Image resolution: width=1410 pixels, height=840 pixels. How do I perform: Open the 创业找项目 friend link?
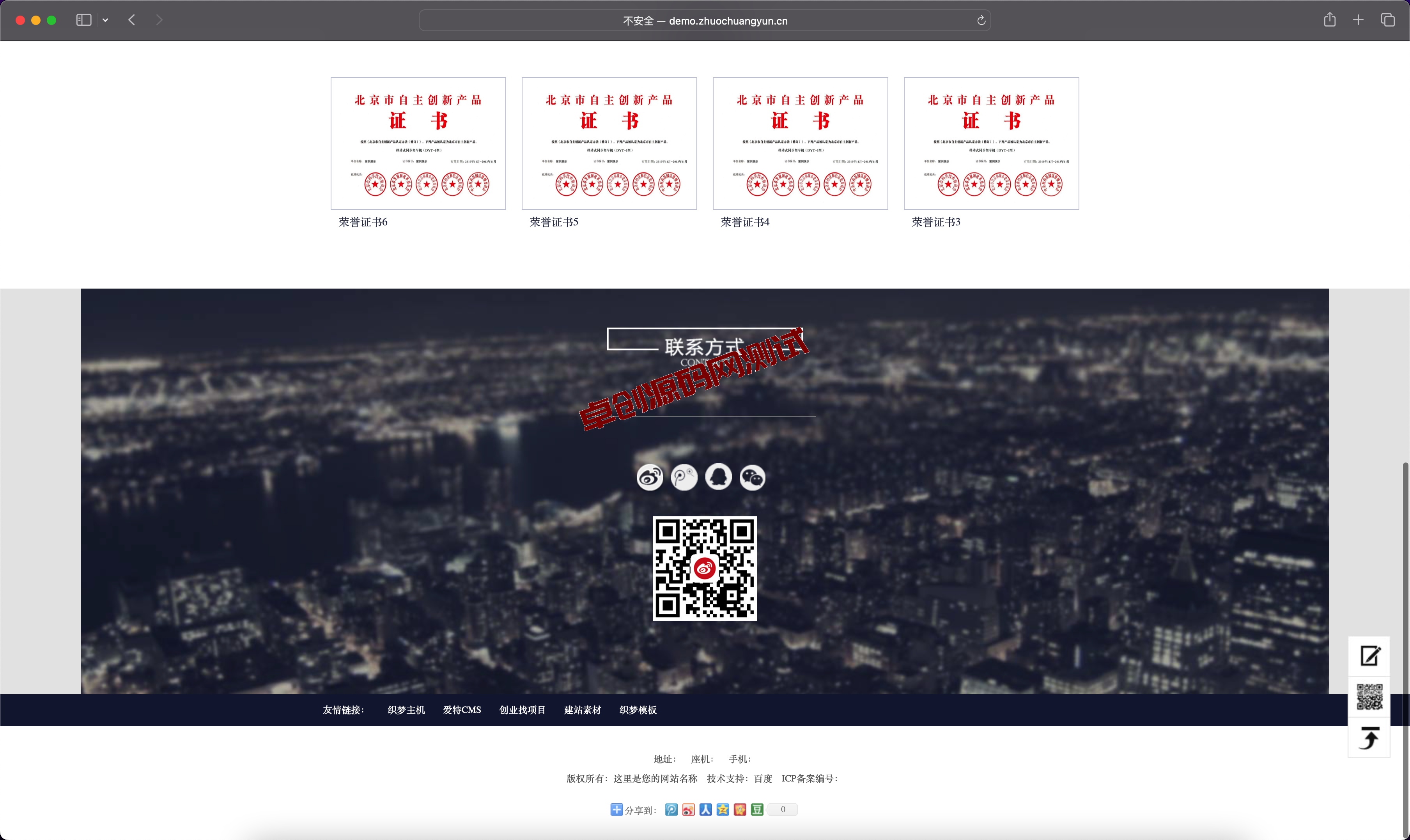[522, 710]
